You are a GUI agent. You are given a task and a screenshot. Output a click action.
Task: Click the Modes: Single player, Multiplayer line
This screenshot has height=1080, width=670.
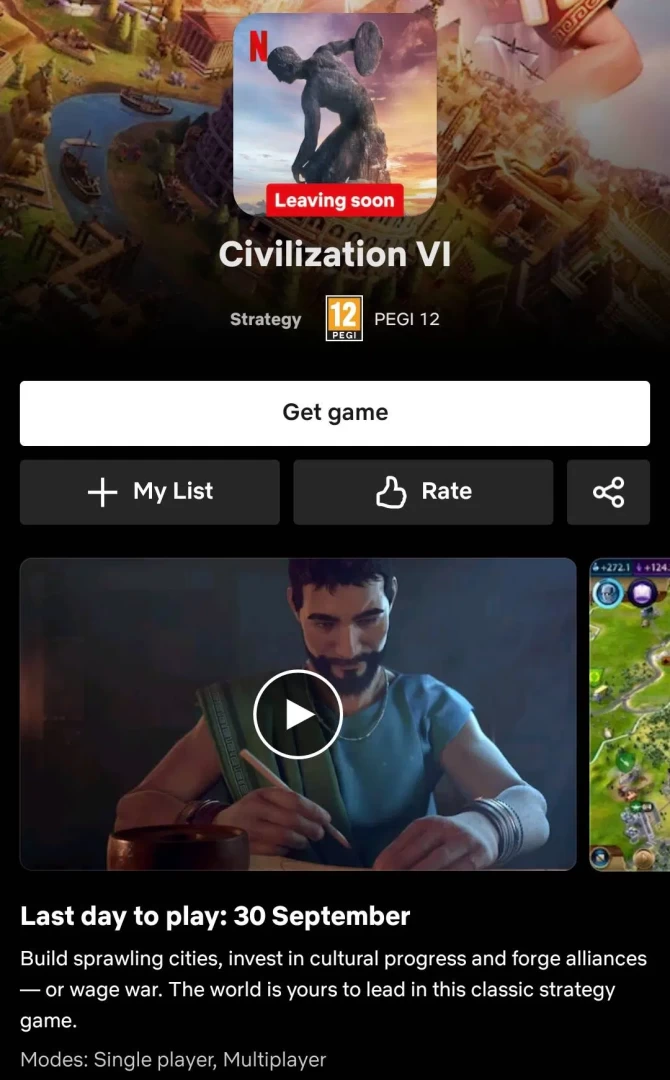point(173,1059)
